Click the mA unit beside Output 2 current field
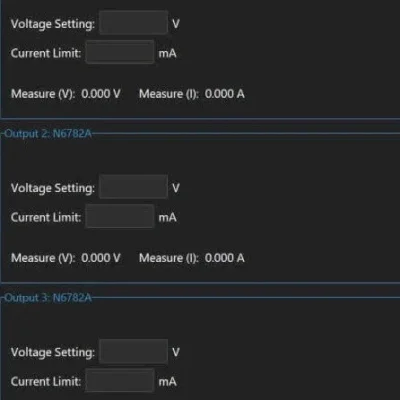Viewport: 400px width, 400px height. (x=167, y=217)
